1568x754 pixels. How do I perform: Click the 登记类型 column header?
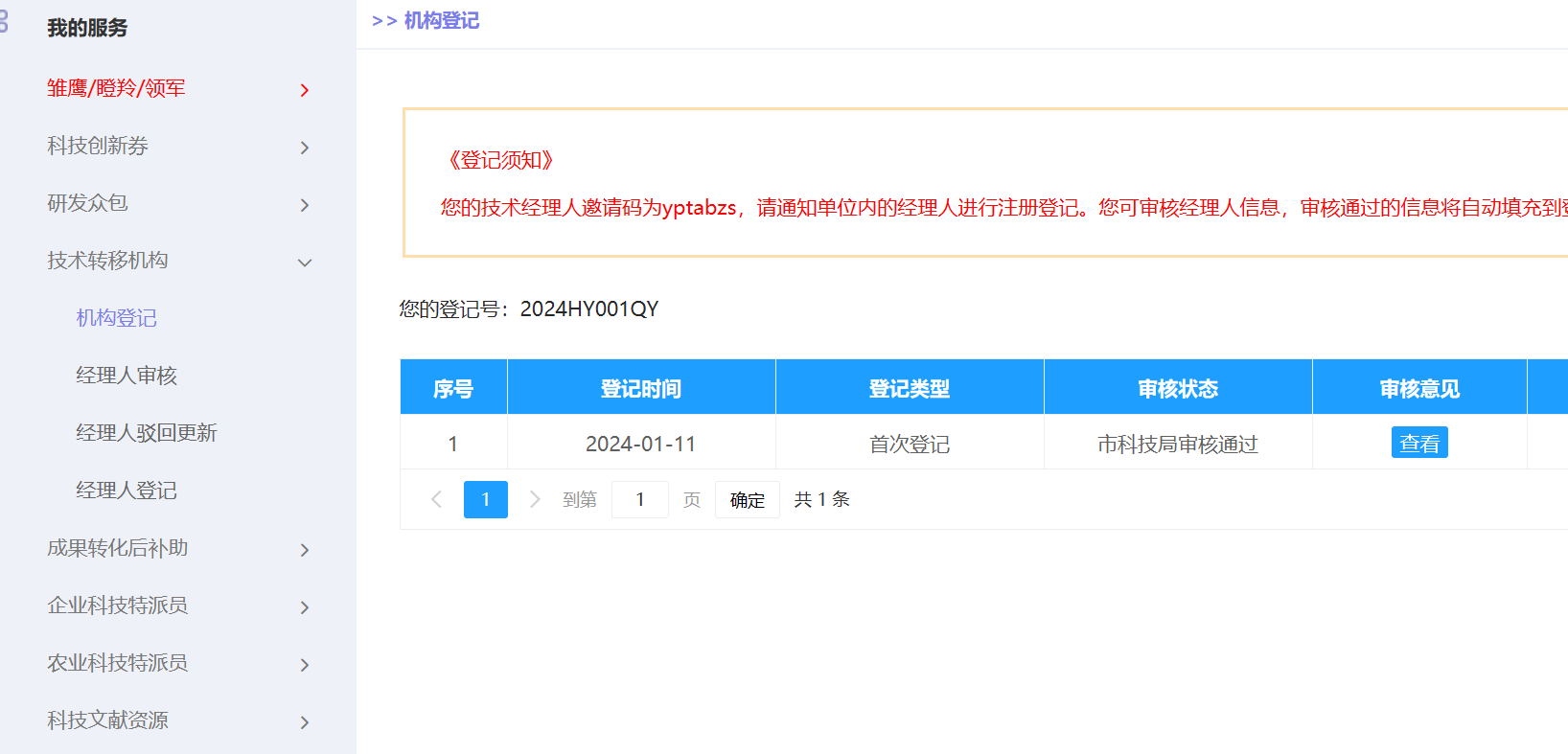pos(910,388)
